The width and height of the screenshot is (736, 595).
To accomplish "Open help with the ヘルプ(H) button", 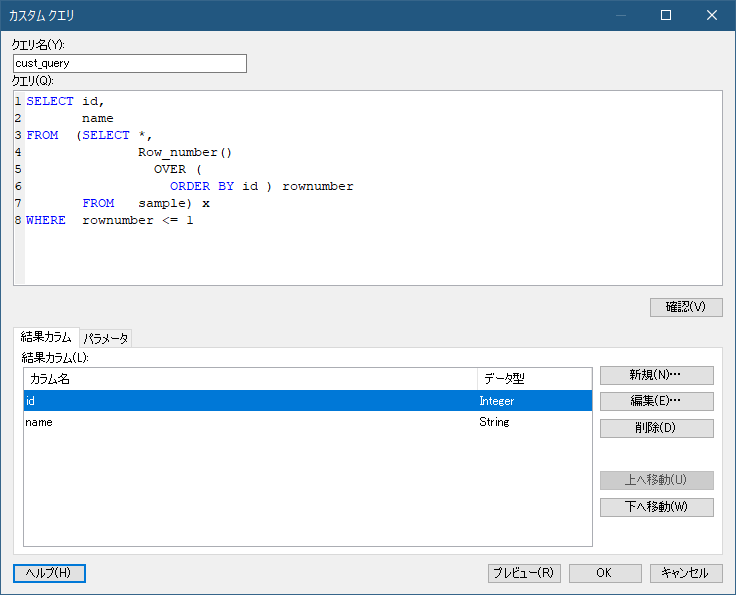I will 49,573.
